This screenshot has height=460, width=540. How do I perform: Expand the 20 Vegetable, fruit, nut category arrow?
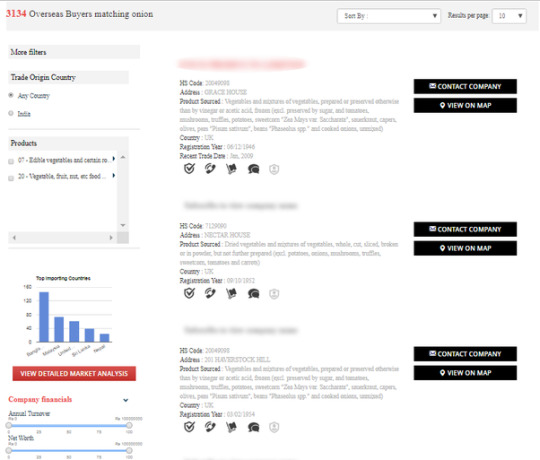[x=114, y=176]
